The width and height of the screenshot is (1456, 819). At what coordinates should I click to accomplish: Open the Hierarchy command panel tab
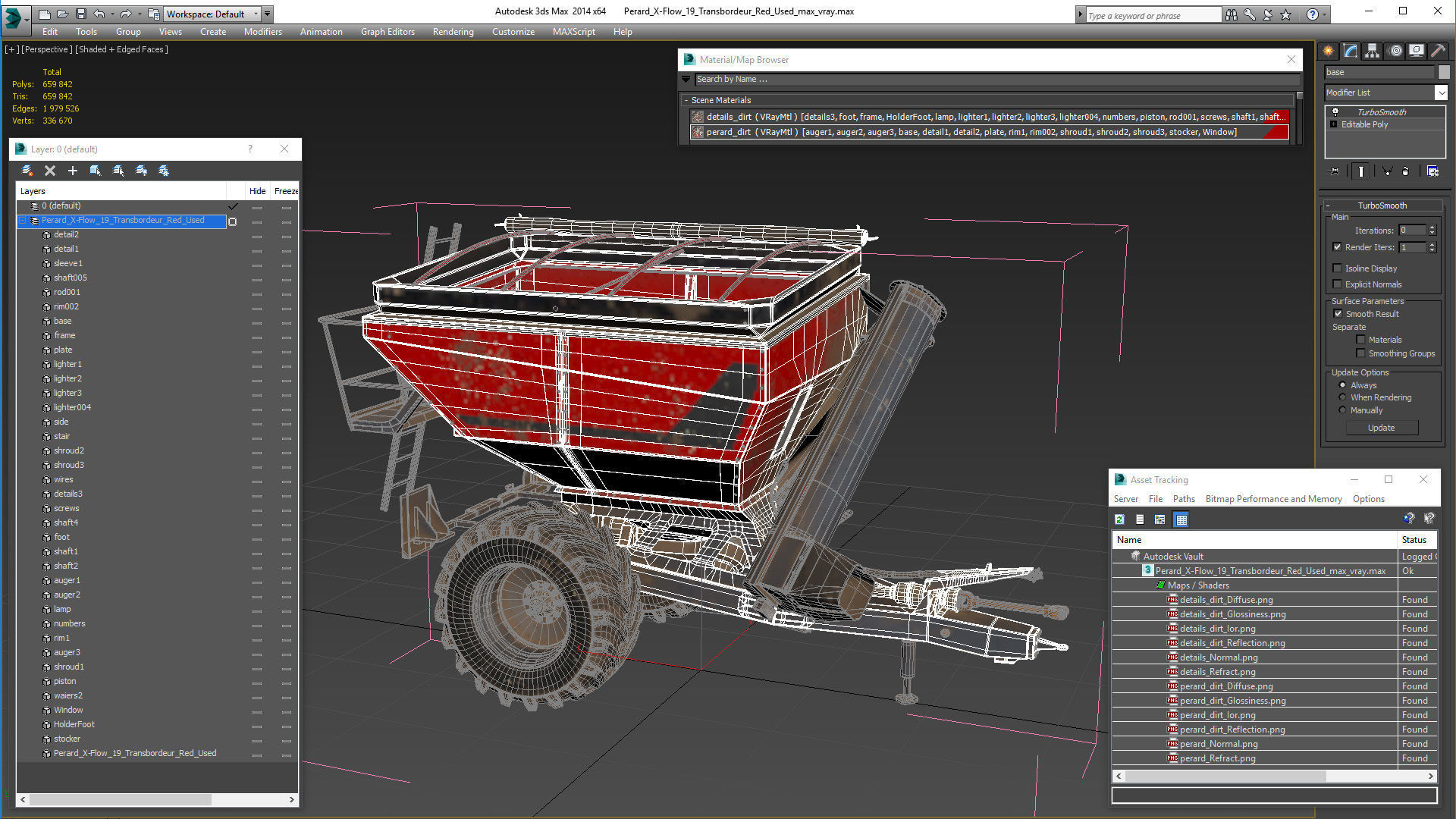(1373, 51)
